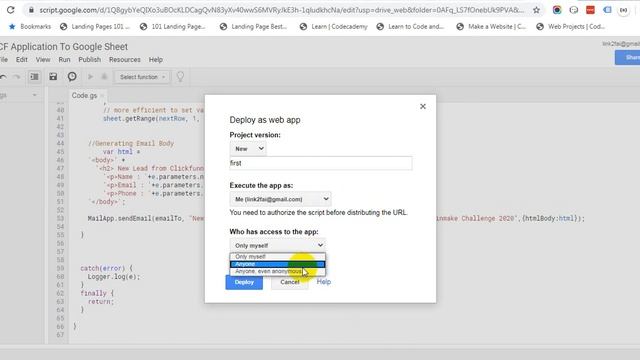Open the 'Make a Website' bookmark

pyautogui.click(x=491, y=27)
